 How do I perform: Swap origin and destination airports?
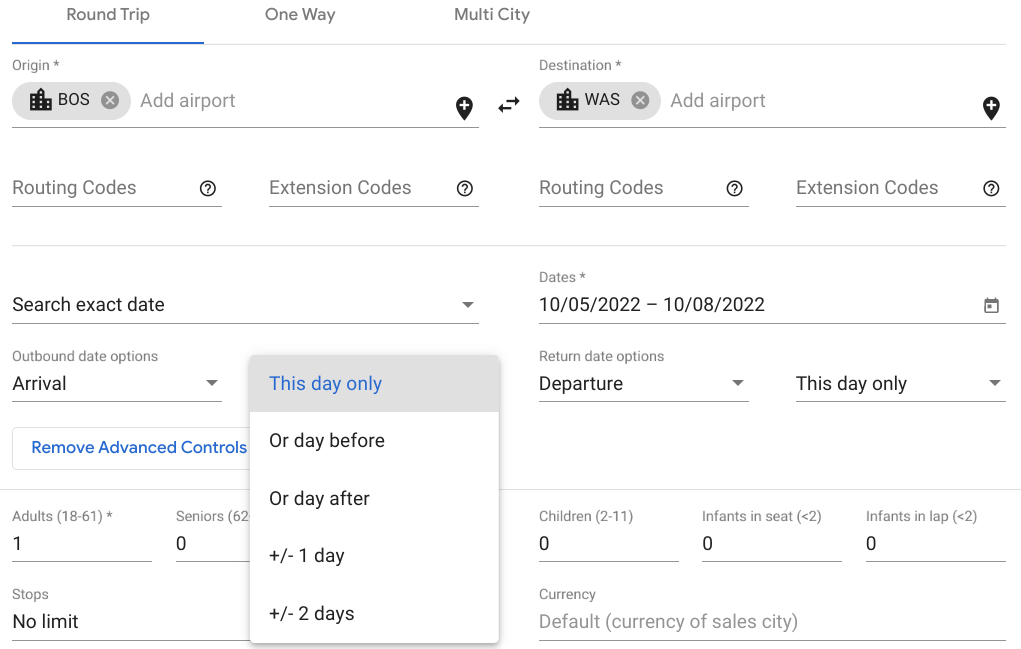[509, 104]
